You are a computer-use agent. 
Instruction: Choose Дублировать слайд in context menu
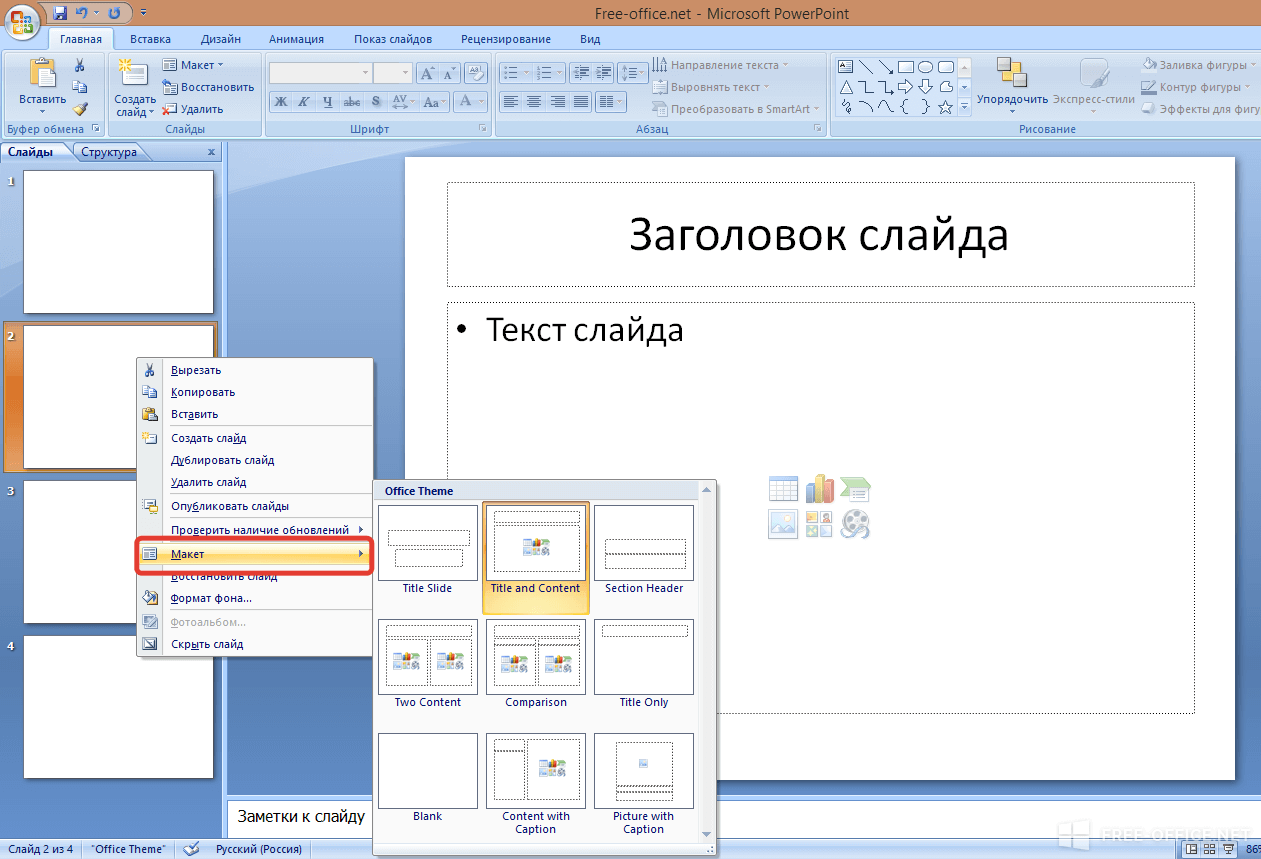pyautogui.click(x=254, y=460)
